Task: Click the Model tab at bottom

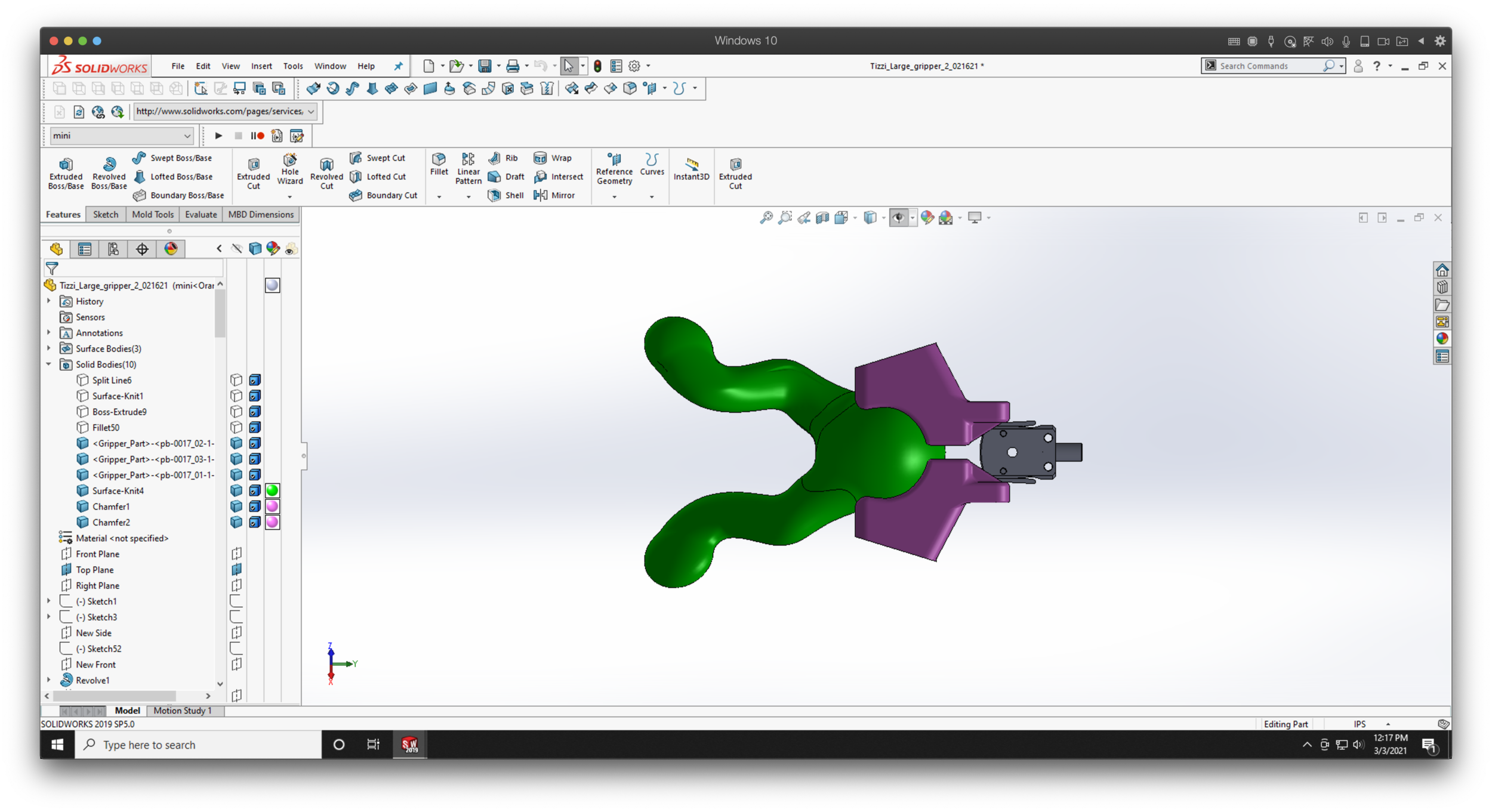Action: [x=127, y=711]
